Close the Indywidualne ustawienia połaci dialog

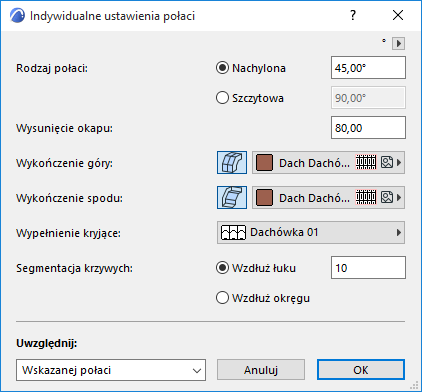[398, 15]
